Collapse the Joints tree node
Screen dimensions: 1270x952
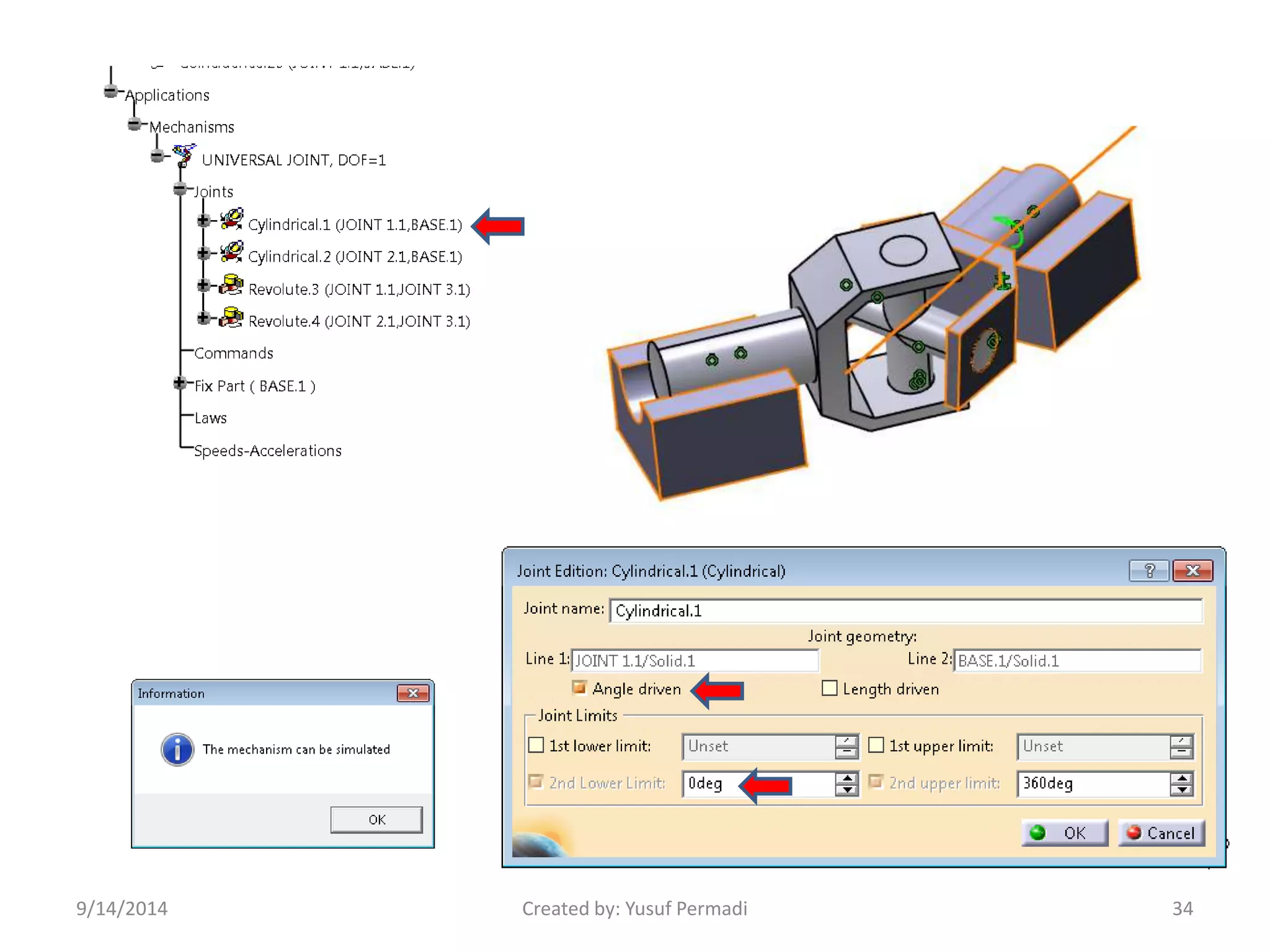tap(180, 188)
